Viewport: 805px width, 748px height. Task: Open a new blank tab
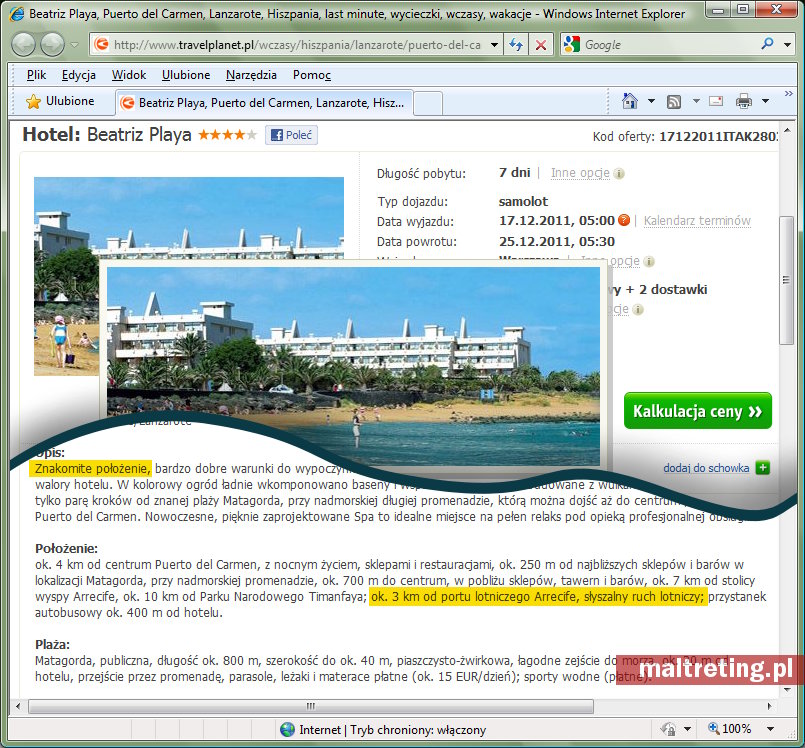[x=428, y=103]
